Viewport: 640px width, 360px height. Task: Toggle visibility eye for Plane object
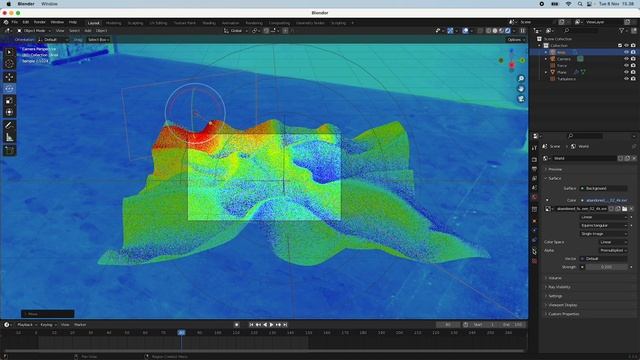[x=626, y=72]
